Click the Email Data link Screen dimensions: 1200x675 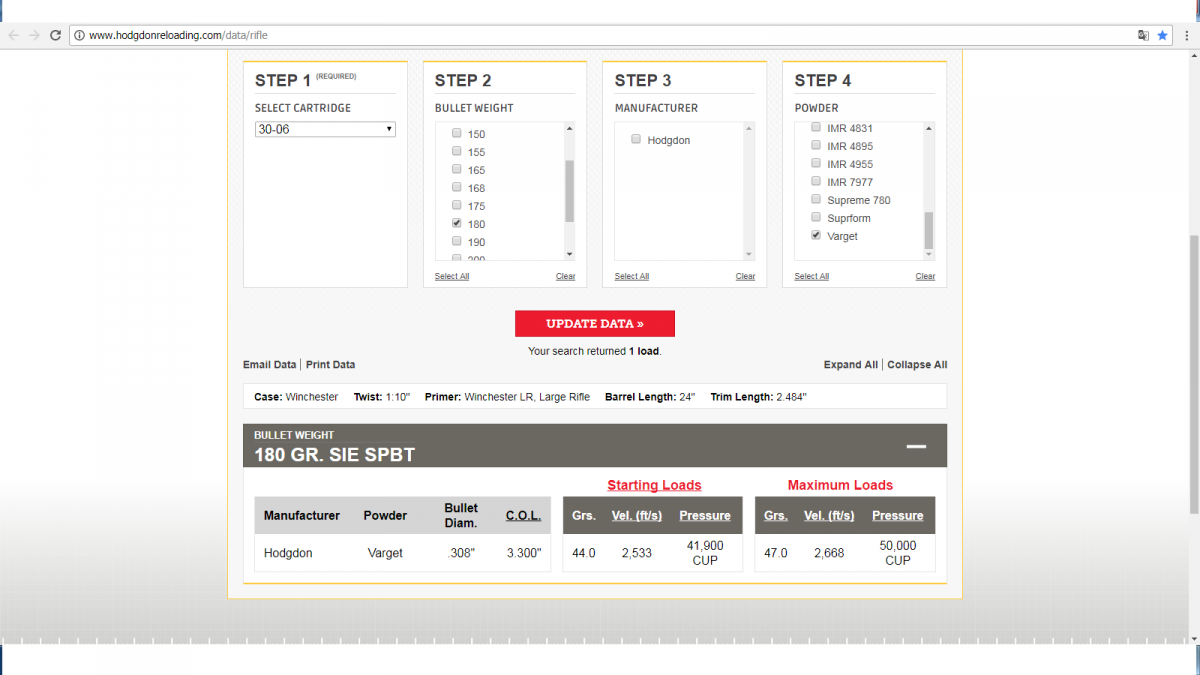click(x=270, y=365)
